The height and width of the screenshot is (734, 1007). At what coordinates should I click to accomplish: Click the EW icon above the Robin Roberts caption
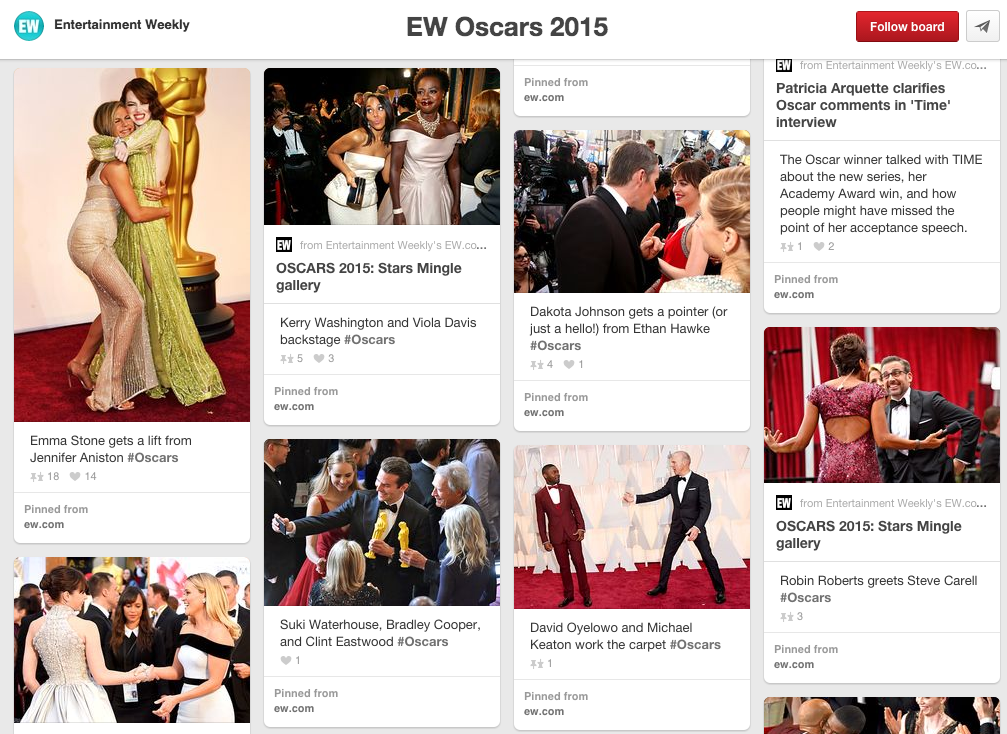tap(784, 503)
